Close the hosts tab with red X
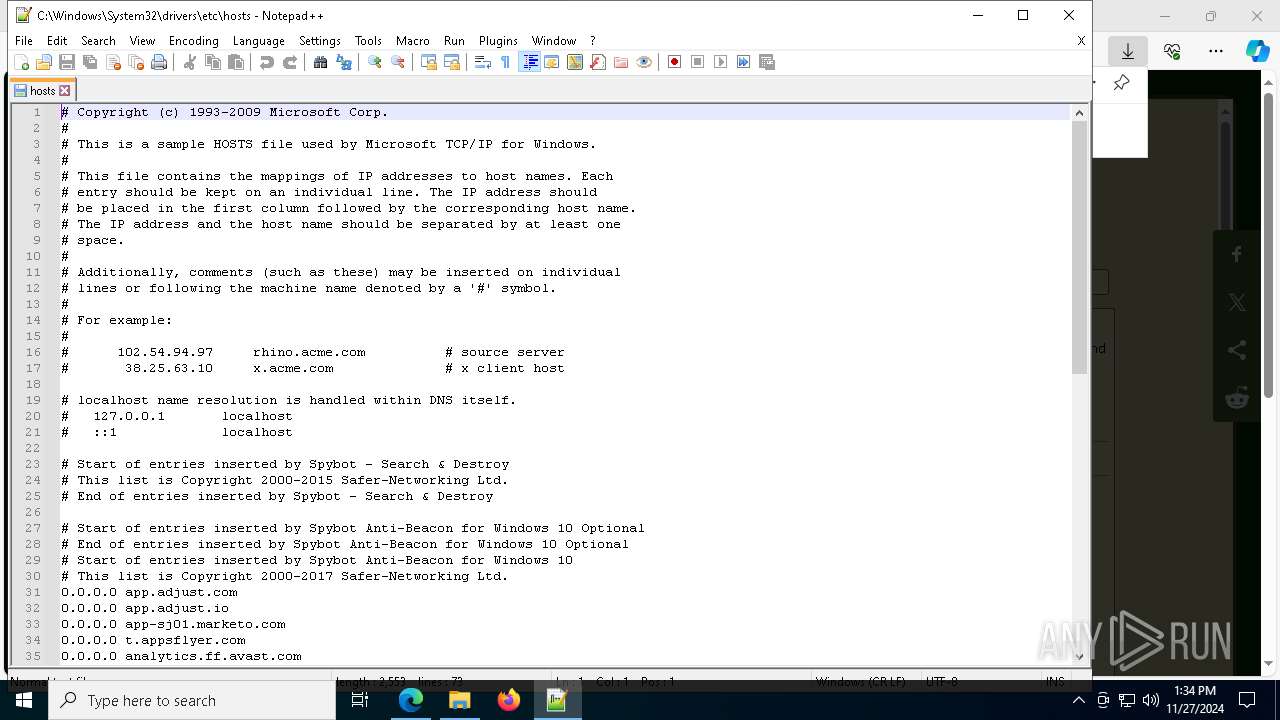The image size is (1280, 720). point(65,91)
